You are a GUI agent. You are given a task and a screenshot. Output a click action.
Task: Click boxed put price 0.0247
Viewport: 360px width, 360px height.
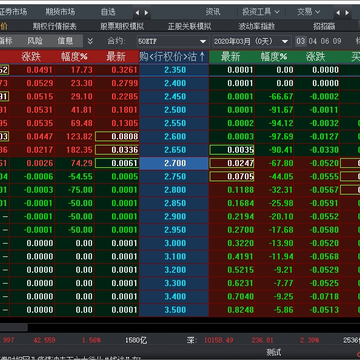pyautogui.click(x=232, y=163)
